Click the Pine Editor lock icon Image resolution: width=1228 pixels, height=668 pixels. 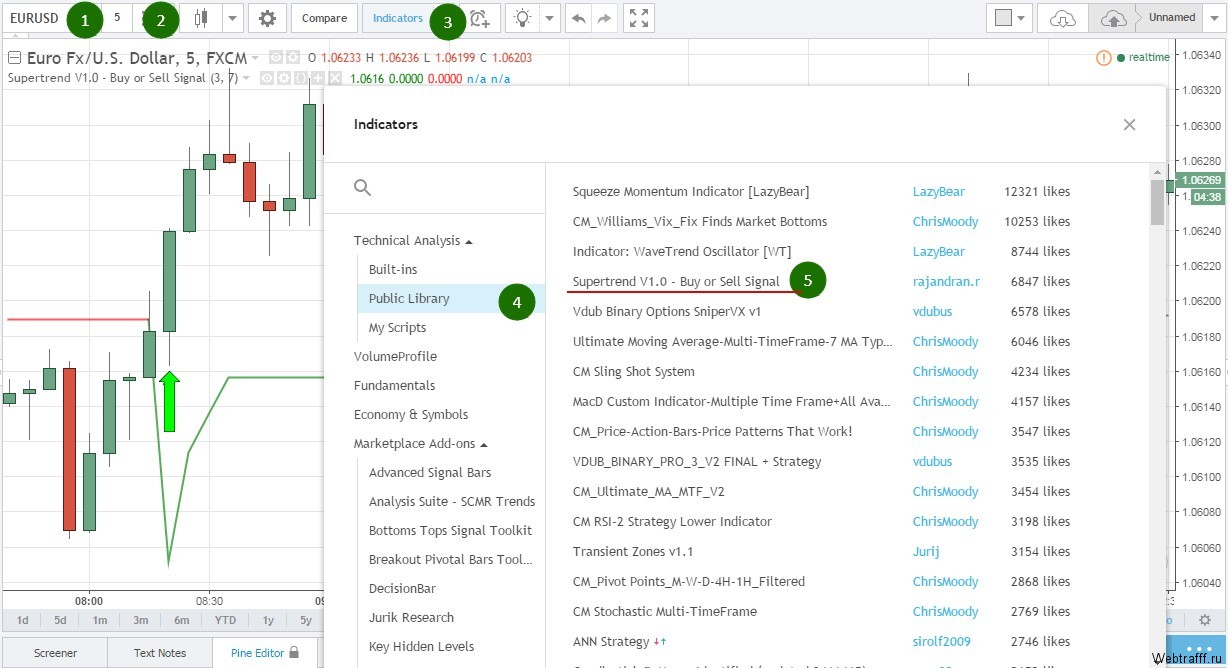tap(294, 652)
